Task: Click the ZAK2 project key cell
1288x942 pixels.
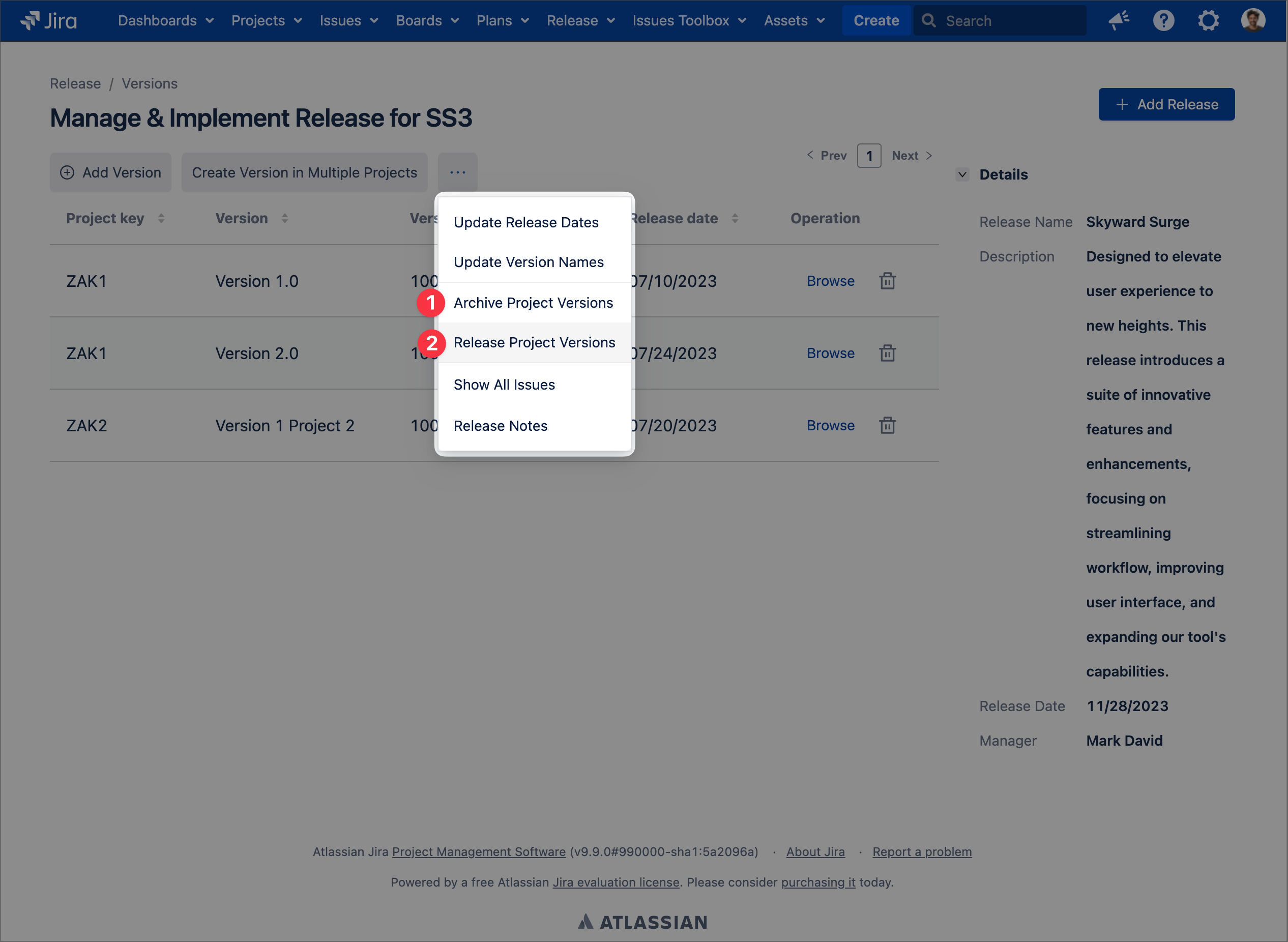Action: point(86,425)
